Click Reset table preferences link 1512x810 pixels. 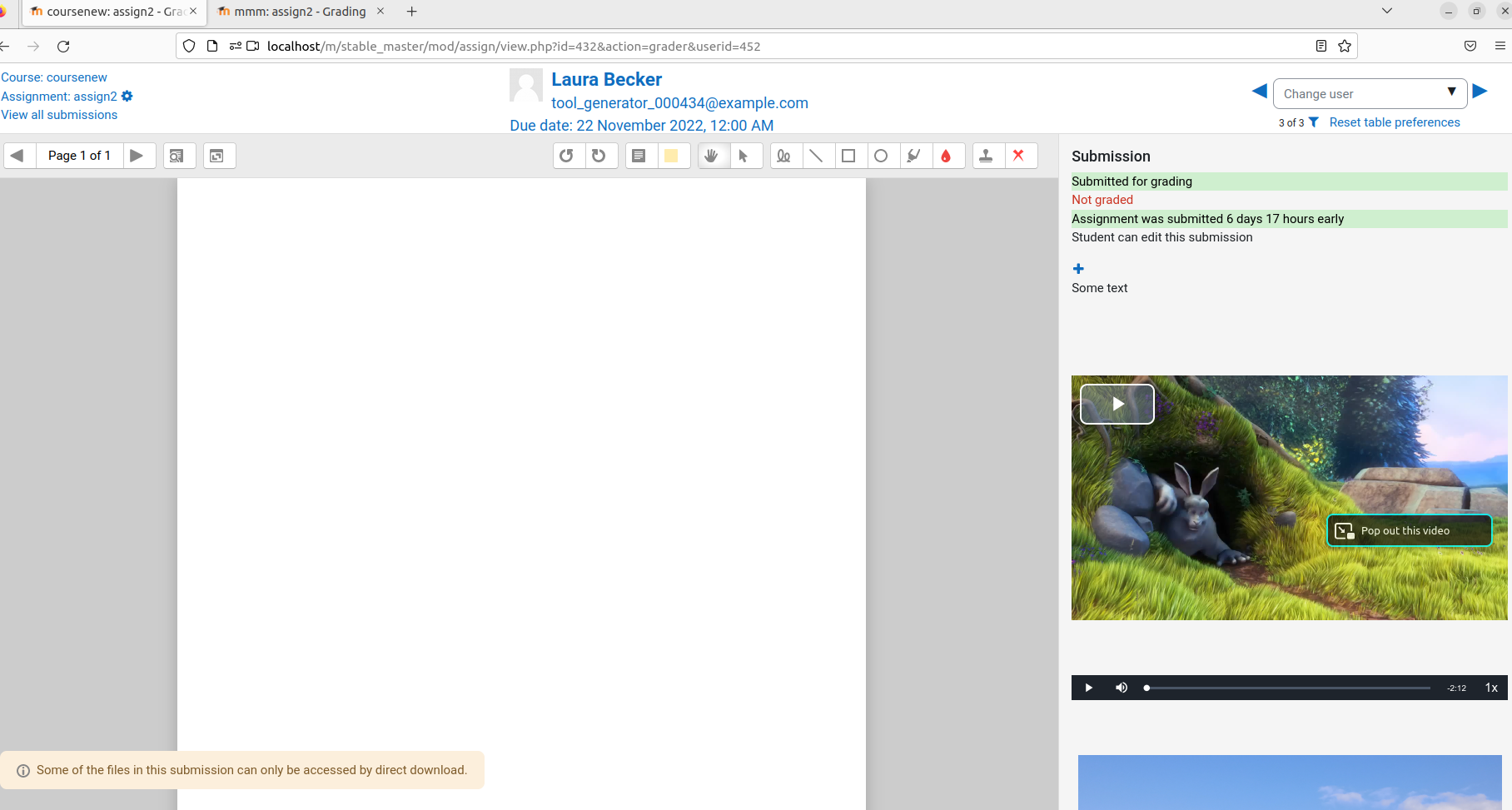tap(1395, 122)
